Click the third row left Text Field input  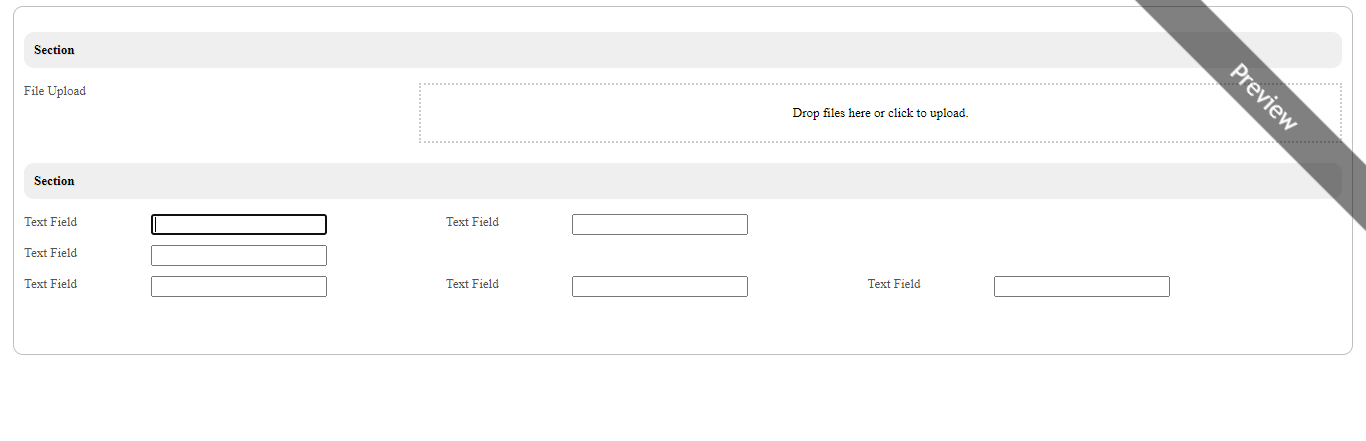[x=239, y=287]
